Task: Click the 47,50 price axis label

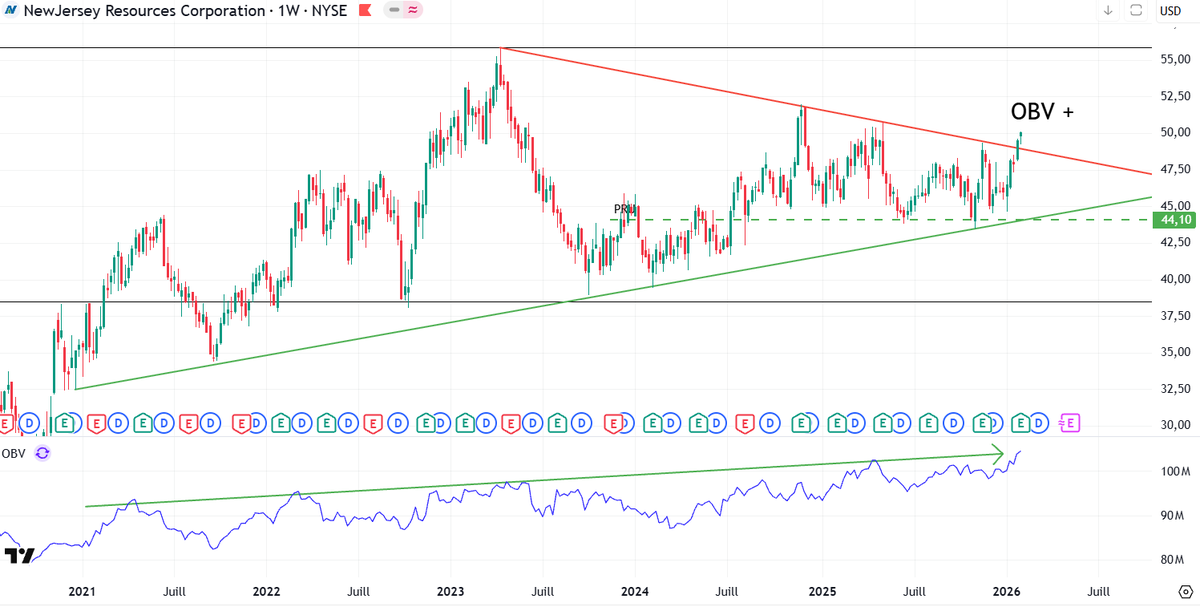Action: 1173,169
